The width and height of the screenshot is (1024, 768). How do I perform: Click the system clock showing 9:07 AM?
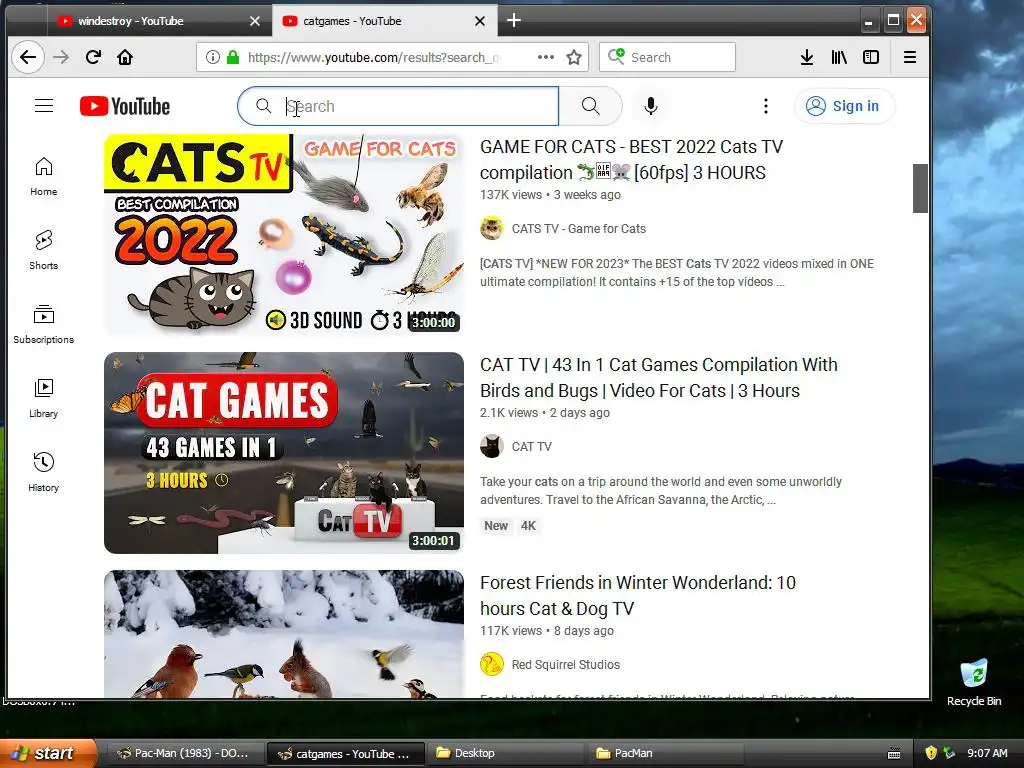point(987,753)
